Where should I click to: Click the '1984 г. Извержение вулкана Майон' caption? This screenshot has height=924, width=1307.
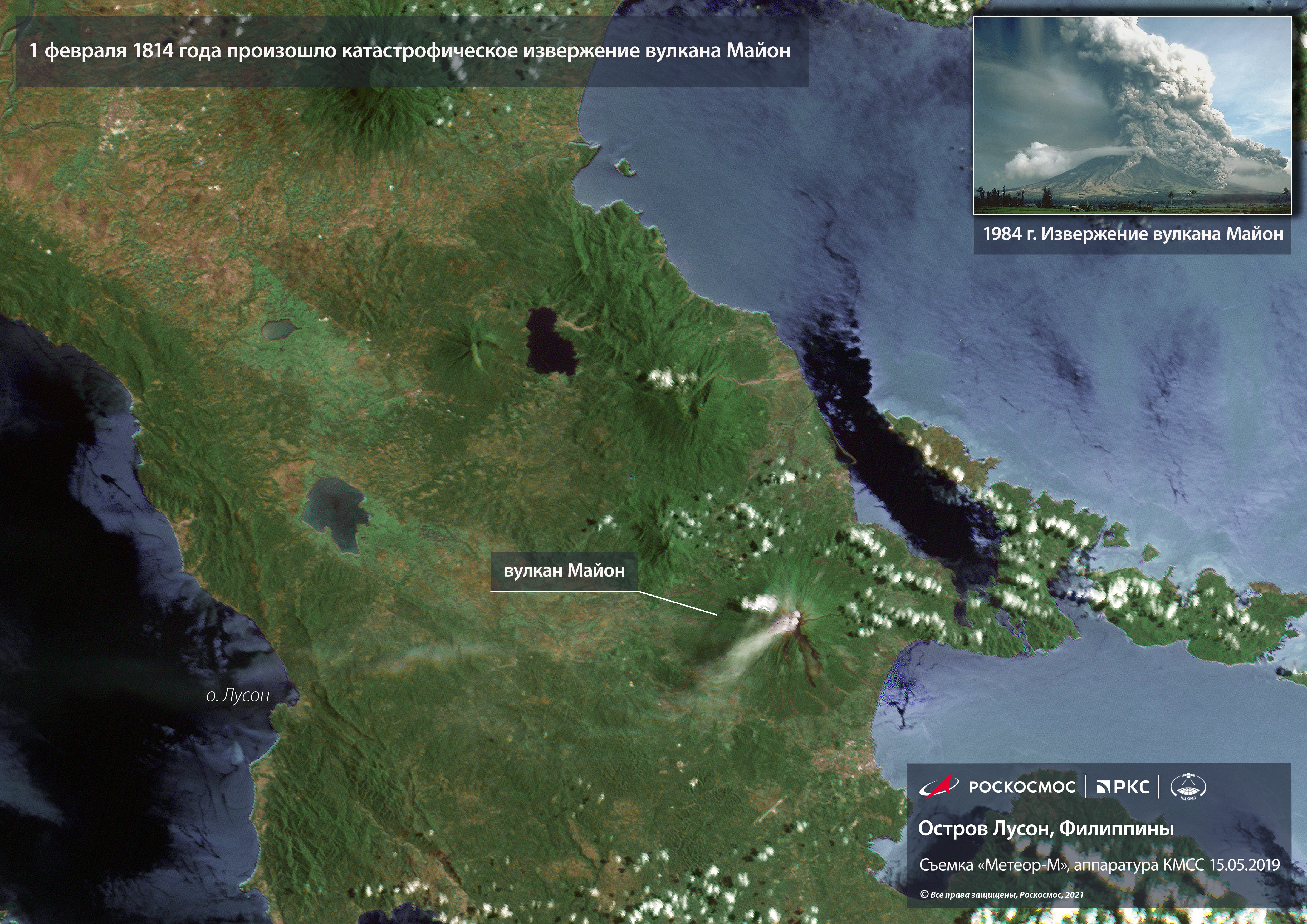[1133, 234]
